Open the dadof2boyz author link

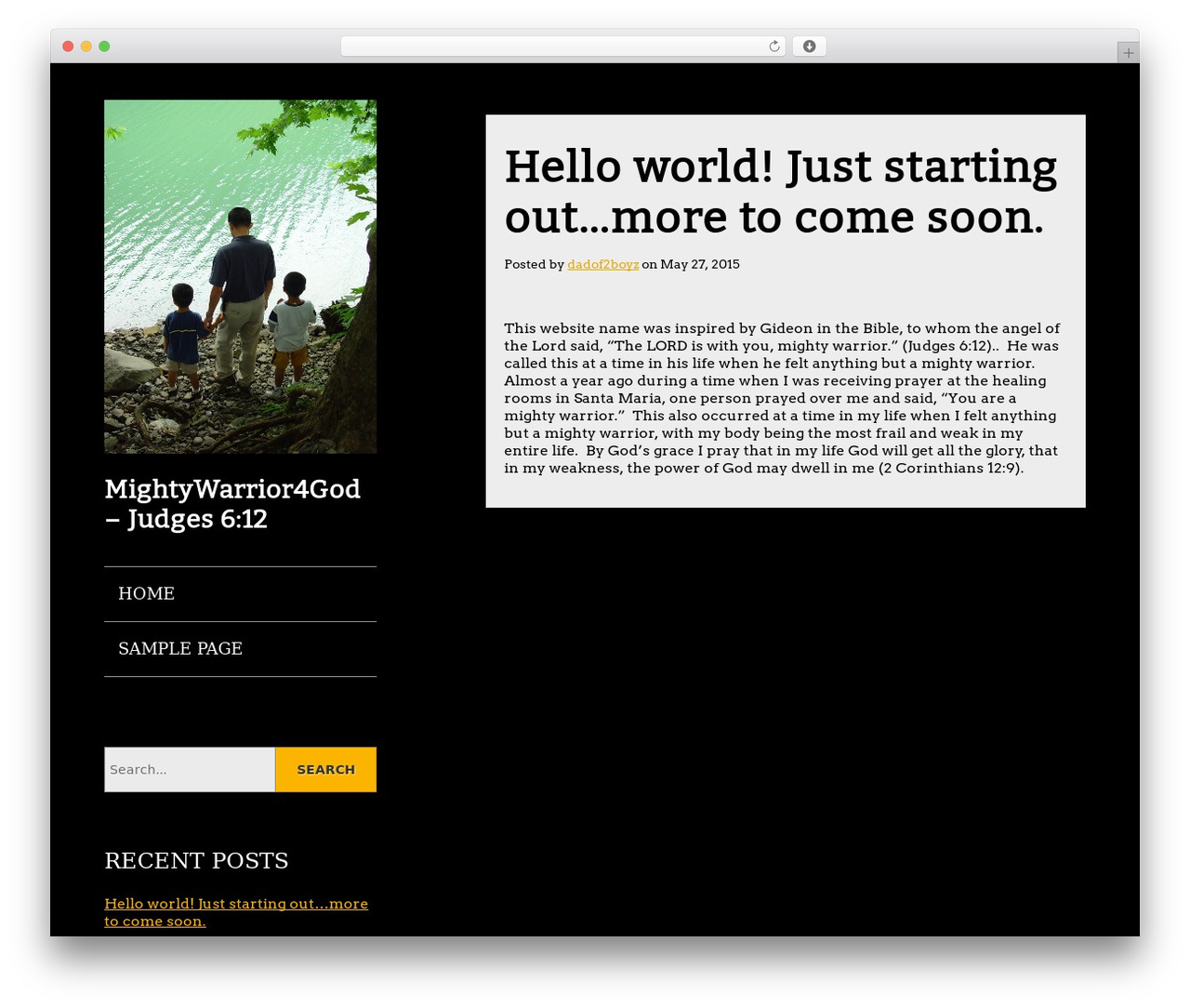point(602,264)
